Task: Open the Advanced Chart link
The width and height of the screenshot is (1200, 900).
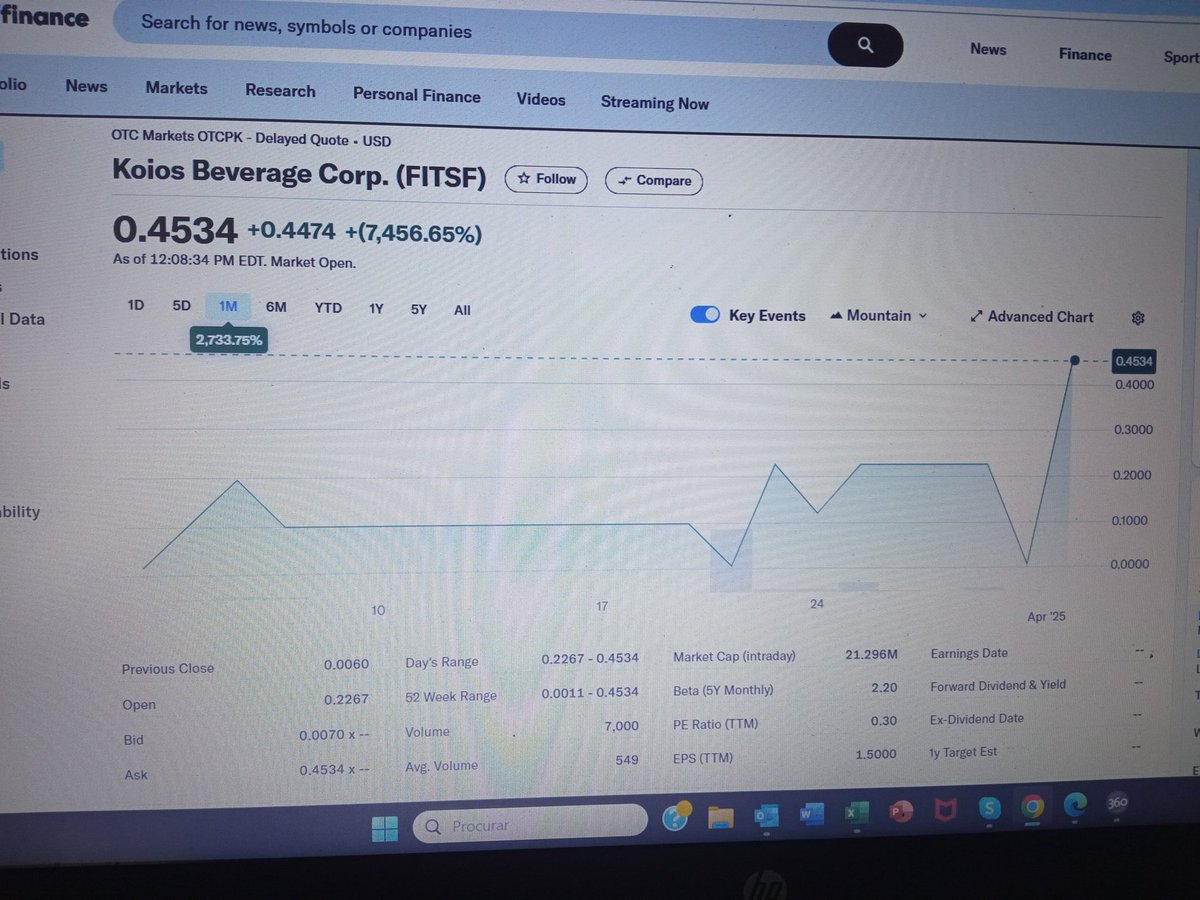Action: [1032, 316]
